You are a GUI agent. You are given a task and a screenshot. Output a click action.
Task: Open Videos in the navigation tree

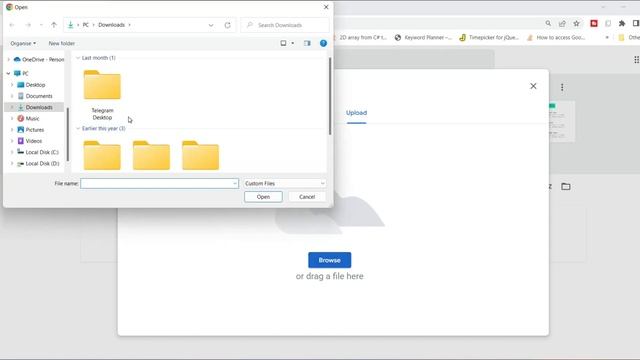29,141
